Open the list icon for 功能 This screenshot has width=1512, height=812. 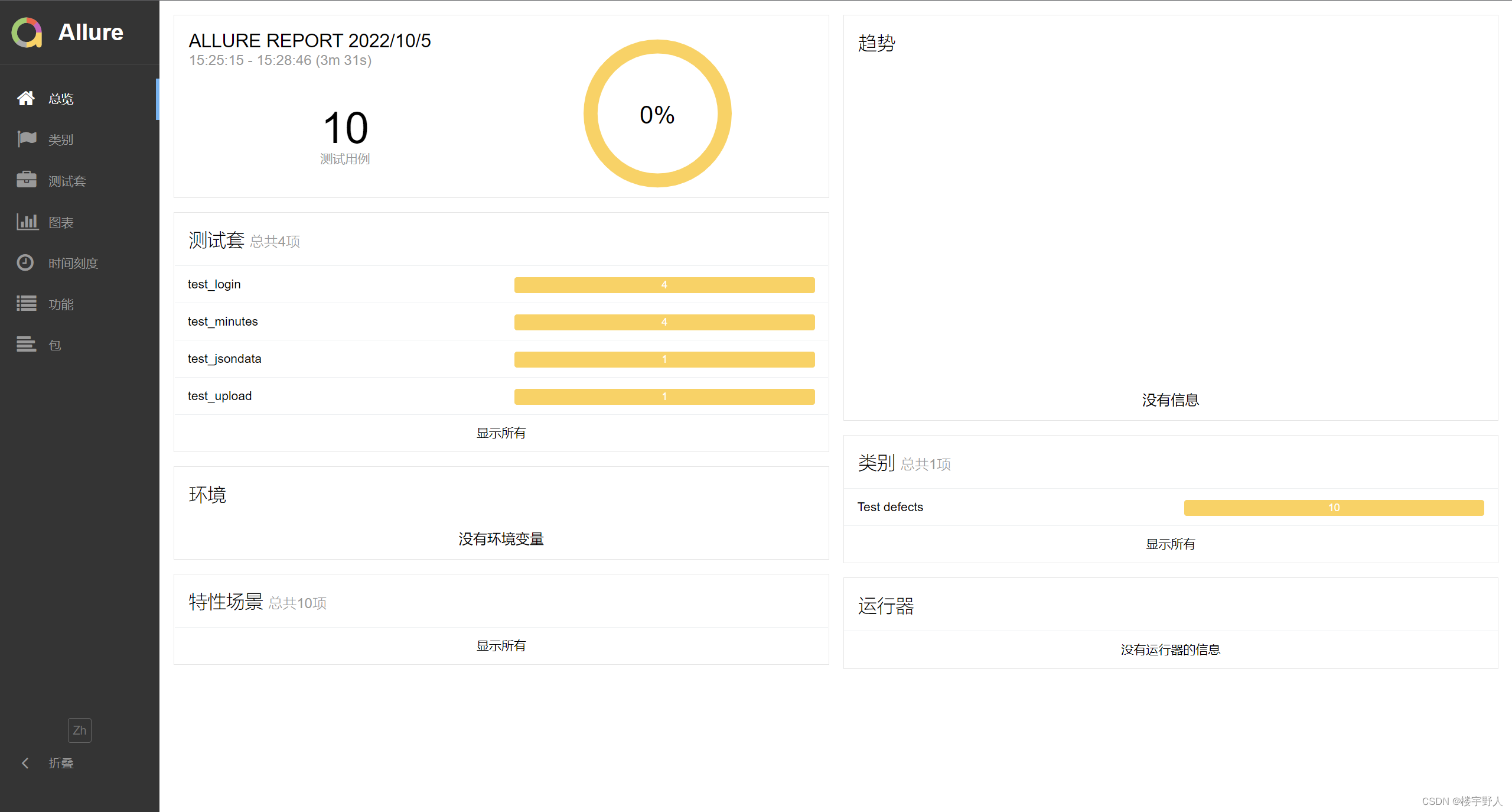coord(27,304)
